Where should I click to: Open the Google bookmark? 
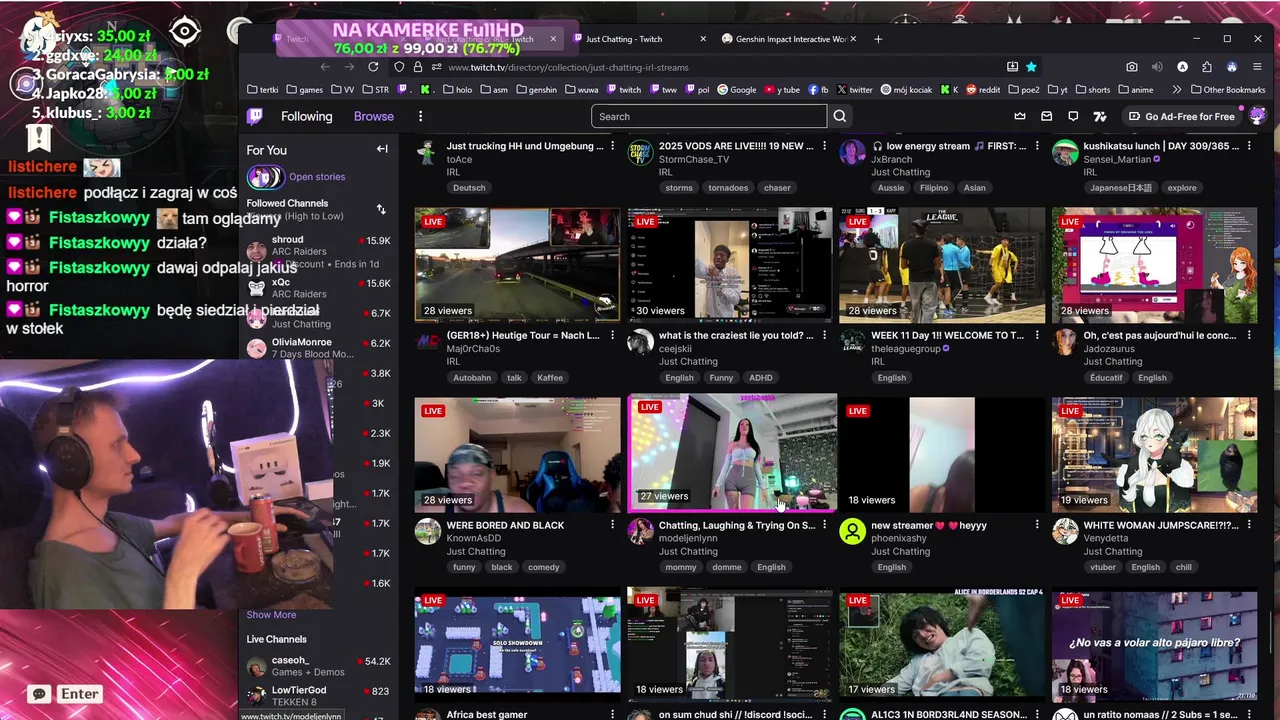click(x=736, y=89)
